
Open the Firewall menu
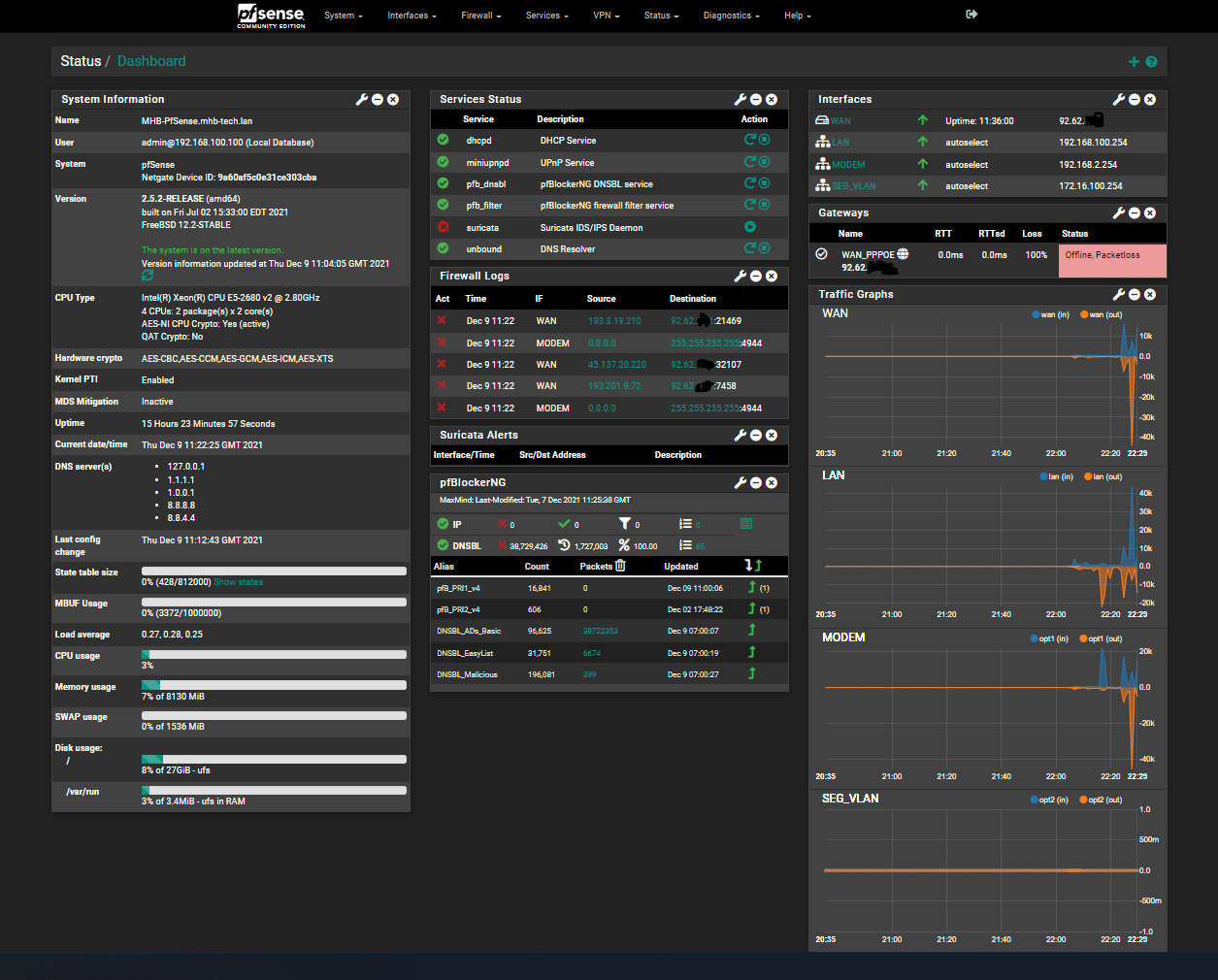coord(481,16)
